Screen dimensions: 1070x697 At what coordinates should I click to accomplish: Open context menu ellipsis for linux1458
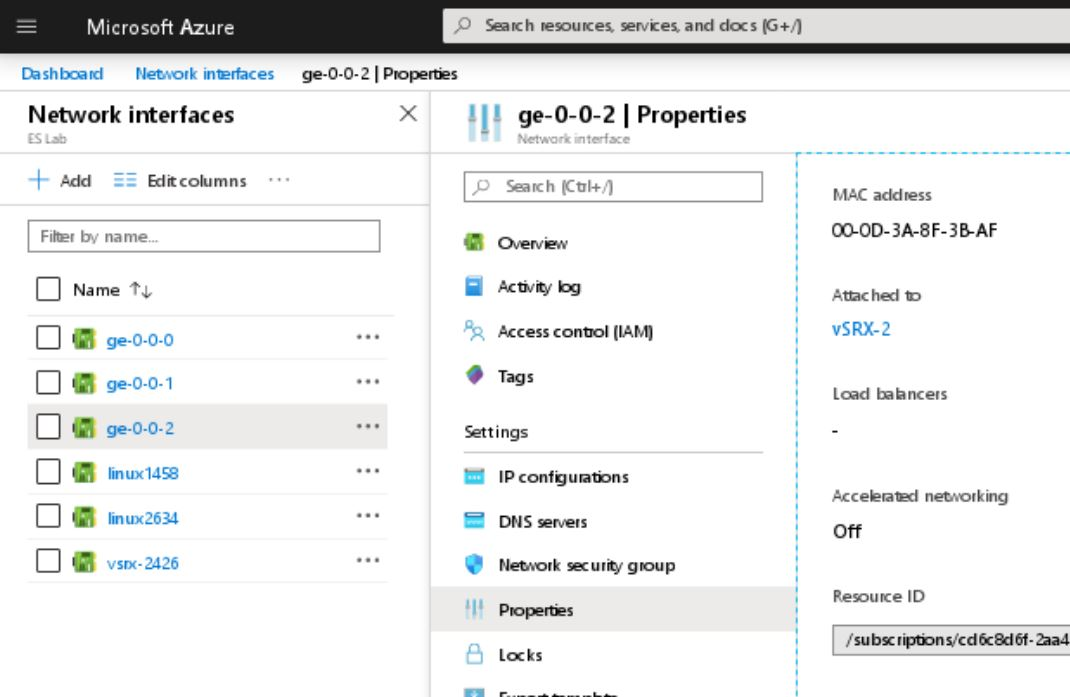pyautogui.click(x=368, y=471)
